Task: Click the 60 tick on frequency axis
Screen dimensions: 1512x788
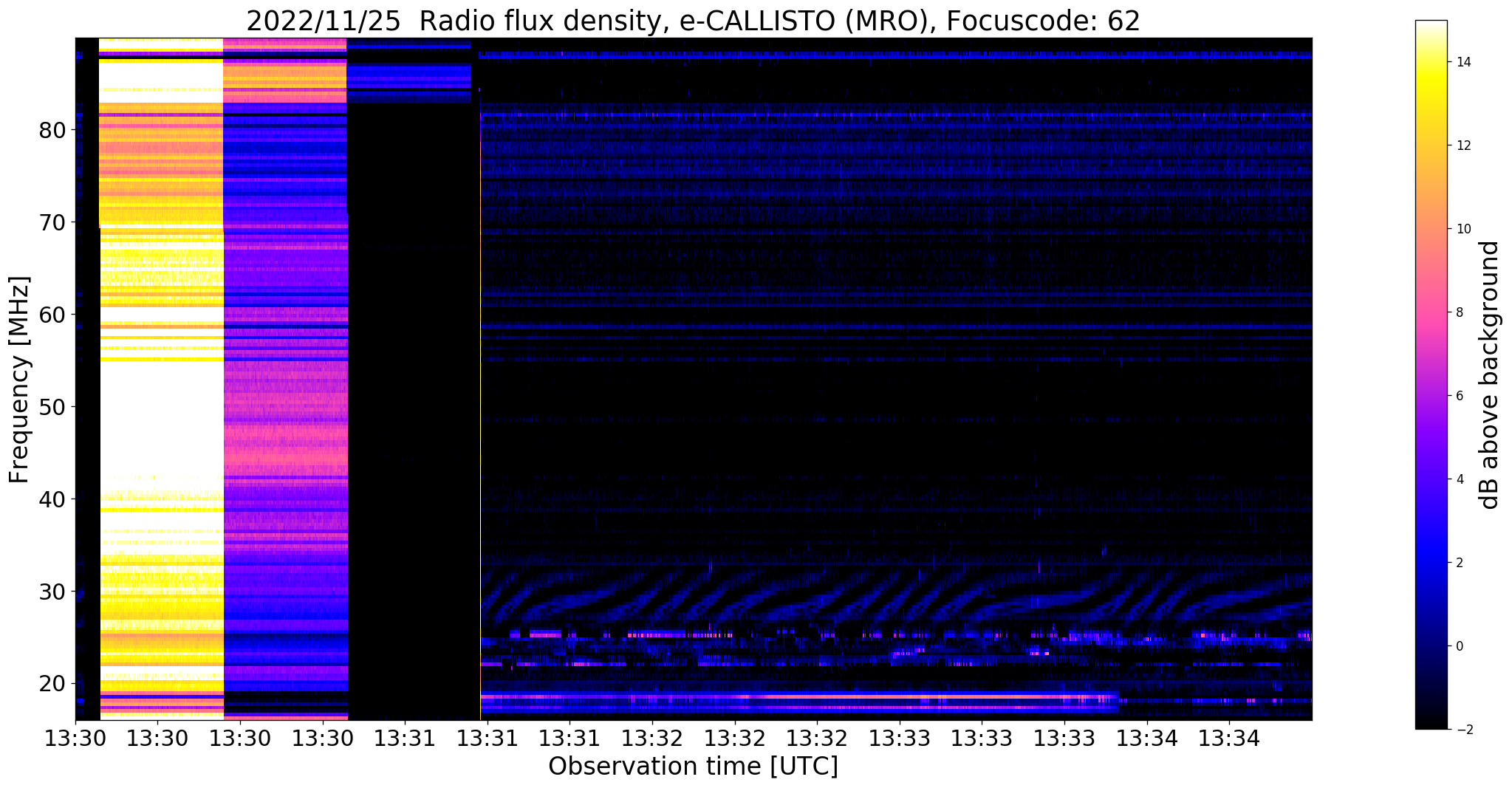Action: point(52,315)
